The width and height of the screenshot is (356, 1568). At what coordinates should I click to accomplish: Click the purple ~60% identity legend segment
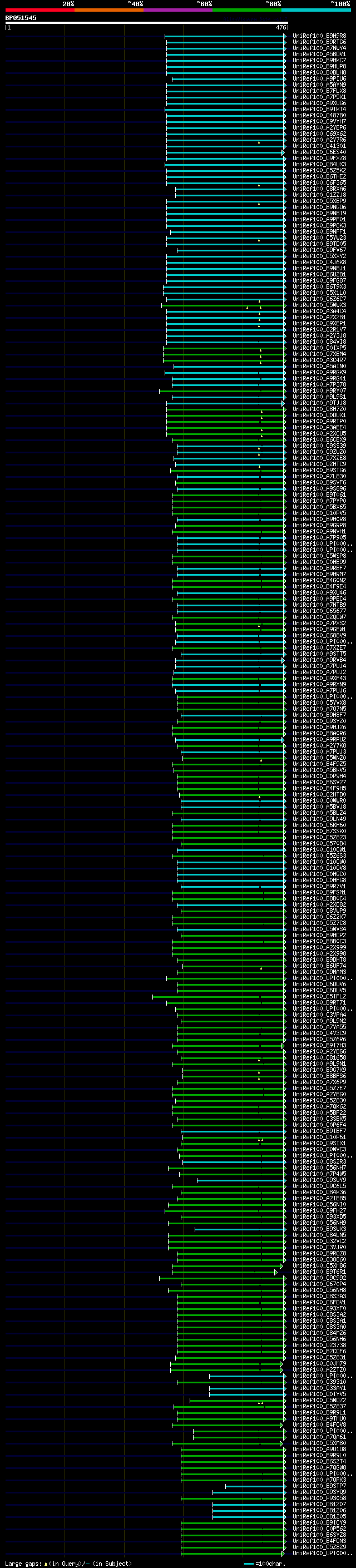(x=179, y=10)
